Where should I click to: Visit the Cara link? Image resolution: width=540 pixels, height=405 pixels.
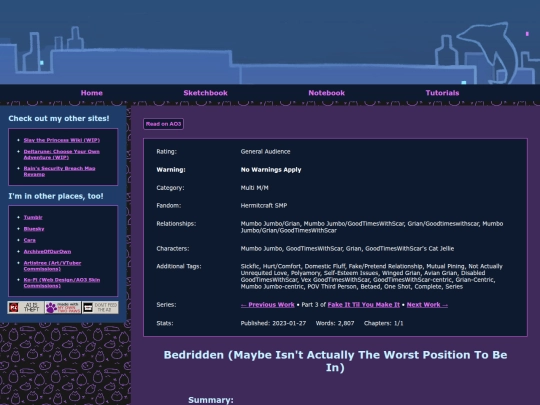[30, 240]
